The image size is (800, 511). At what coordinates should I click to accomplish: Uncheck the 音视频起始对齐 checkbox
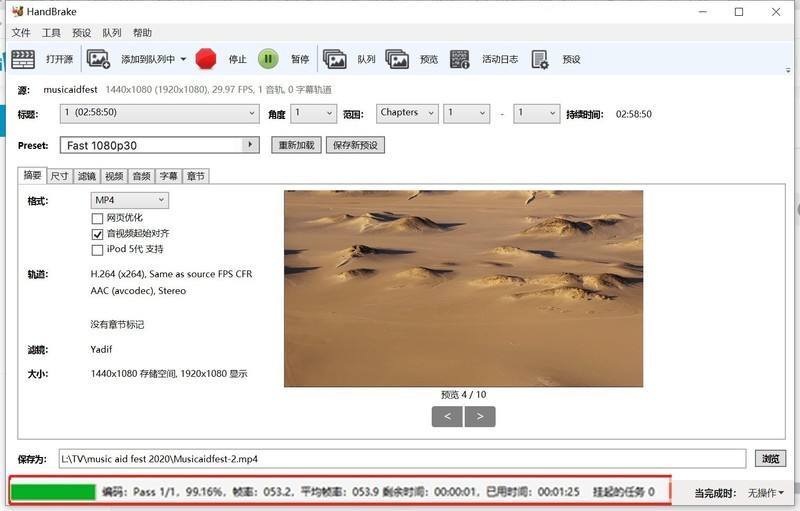[97, 234]
